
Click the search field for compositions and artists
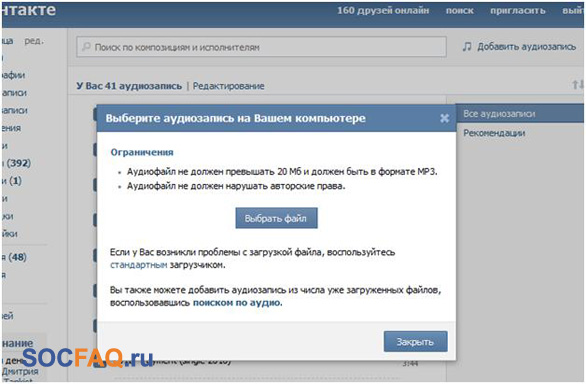(x=261, y=47)
